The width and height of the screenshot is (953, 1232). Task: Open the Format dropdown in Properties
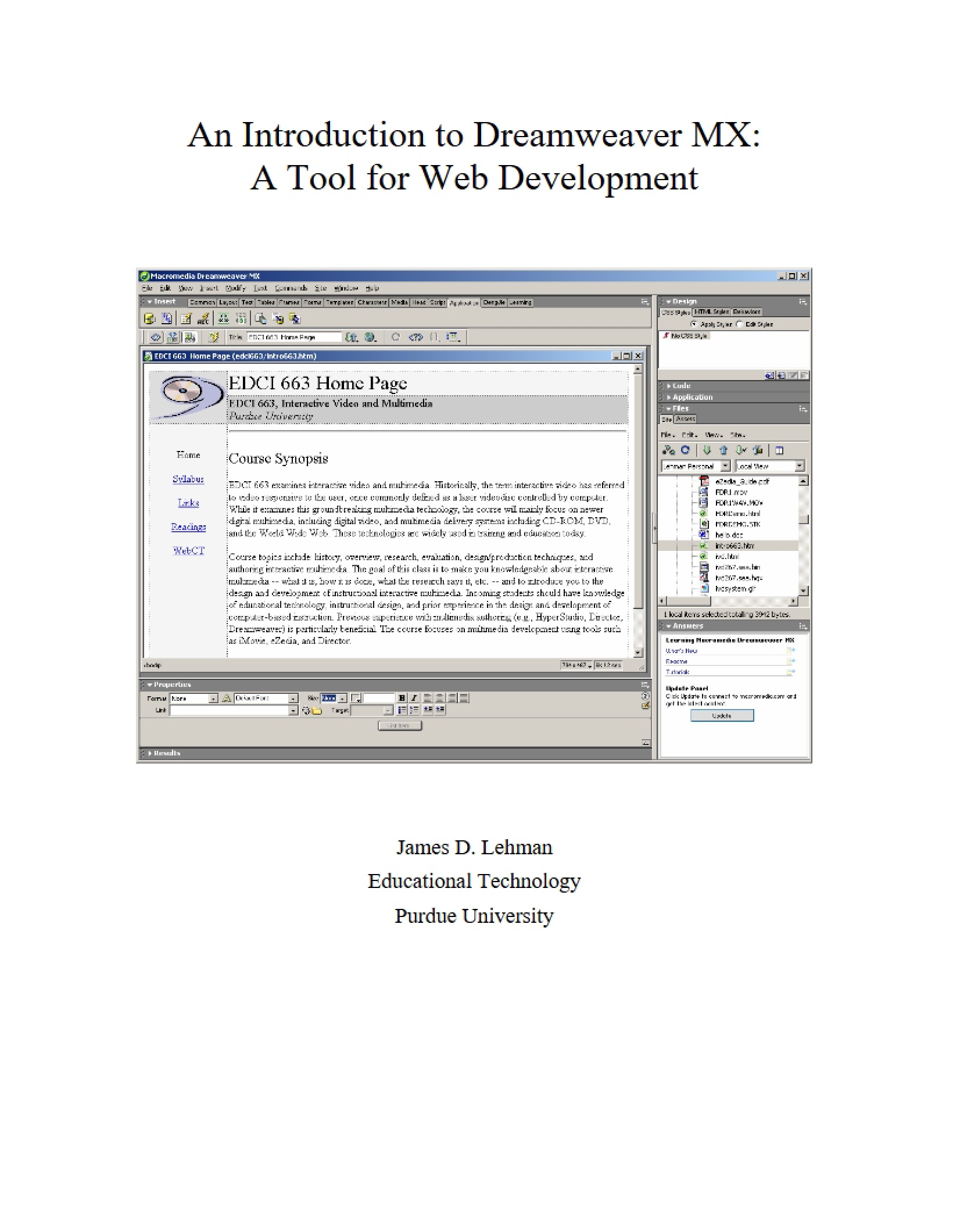[x=194, y=699]
